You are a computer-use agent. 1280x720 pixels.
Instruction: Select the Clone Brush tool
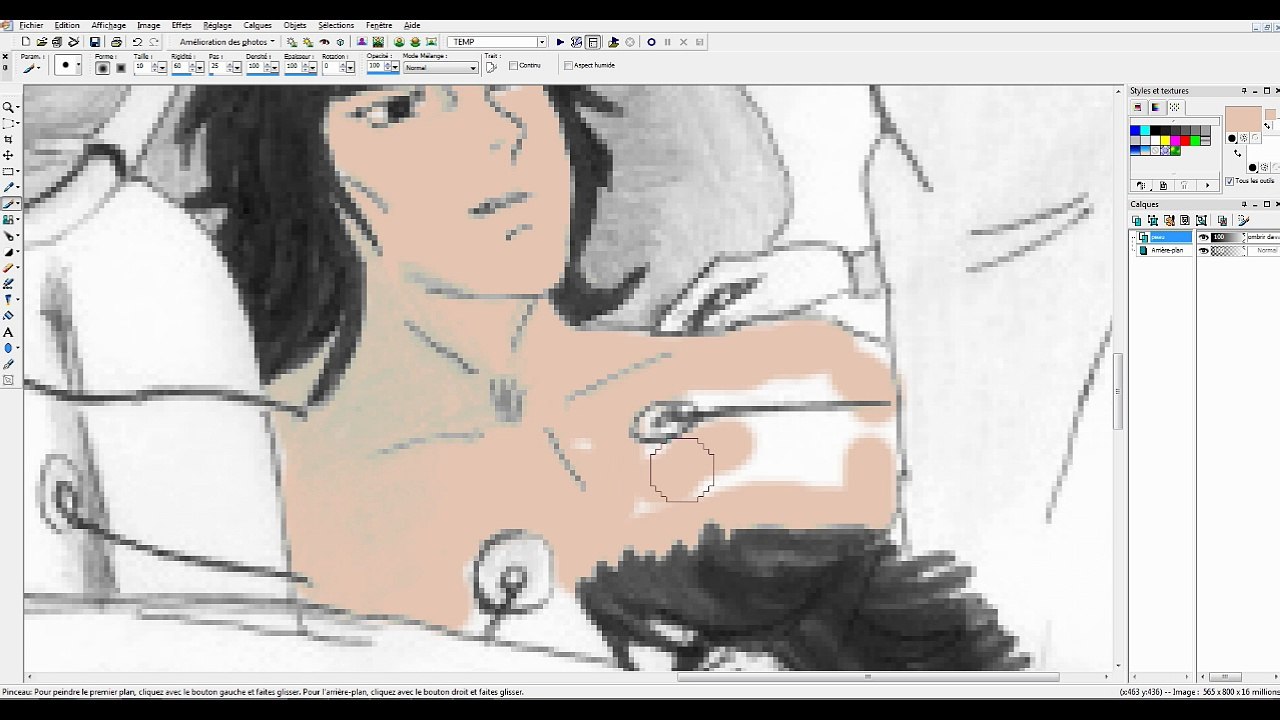[8, 219]
